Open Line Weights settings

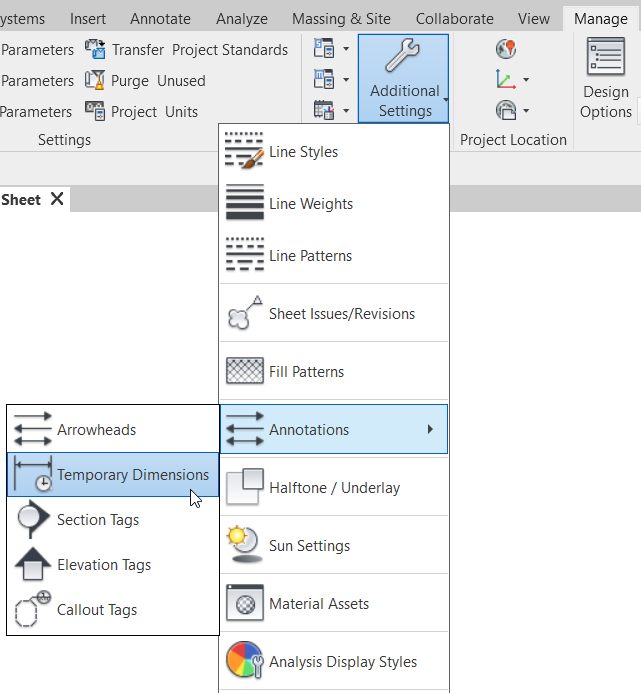(310, 204)
